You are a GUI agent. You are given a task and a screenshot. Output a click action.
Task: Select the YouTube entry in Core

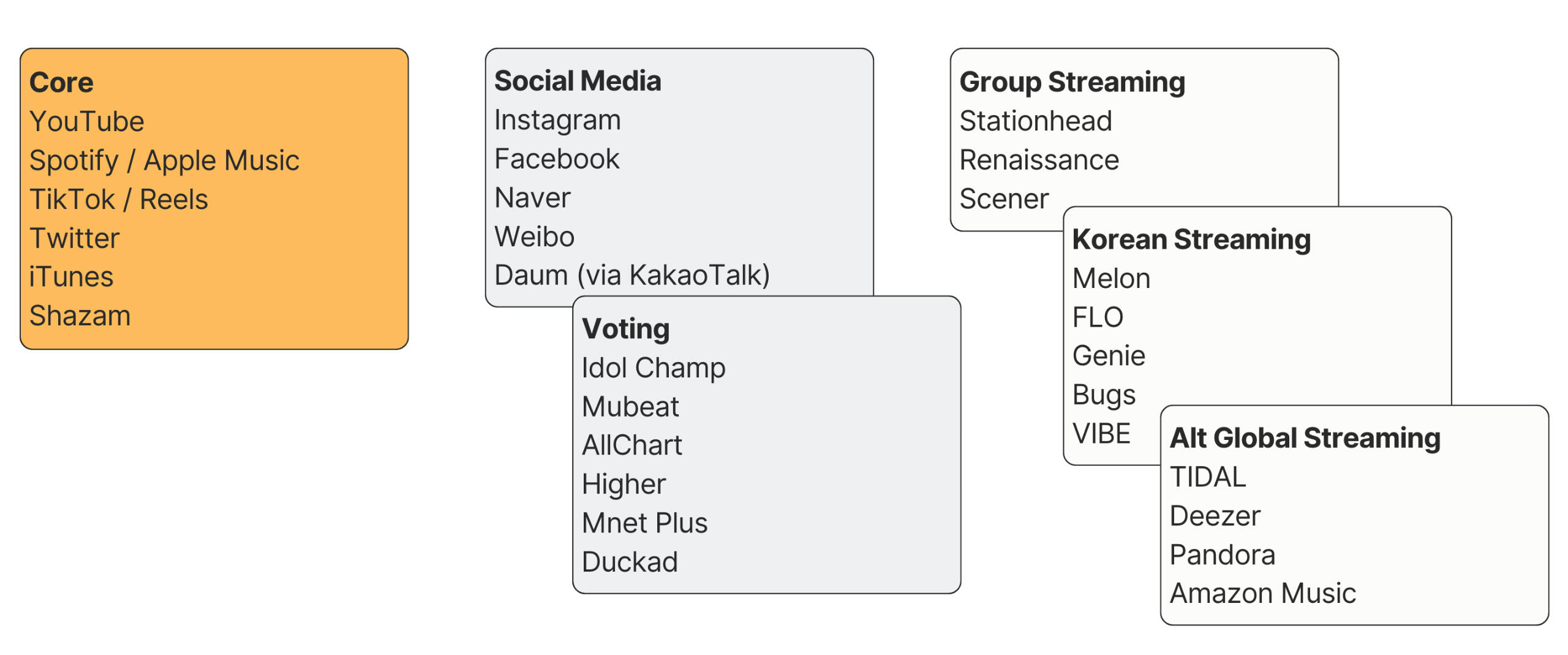click(x=87, y=121)
